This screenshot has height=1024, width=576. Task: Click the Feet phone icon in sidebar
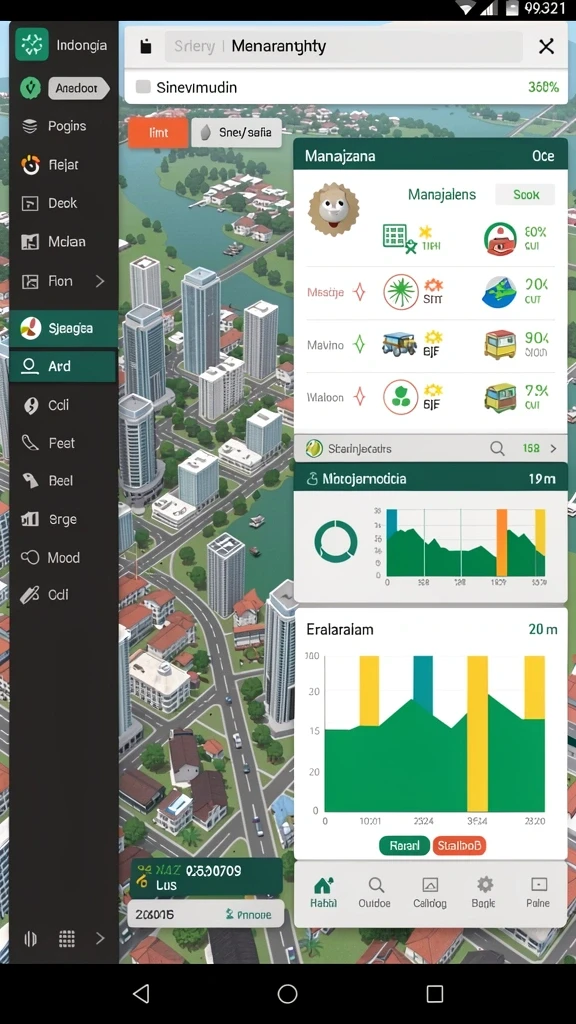(30, 443)
